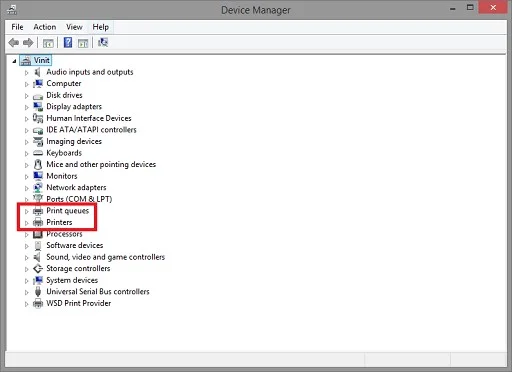Screen dimensions: 512x372
Task: Expand Audio inputs and outputs arrow
Action: (27, 73)
